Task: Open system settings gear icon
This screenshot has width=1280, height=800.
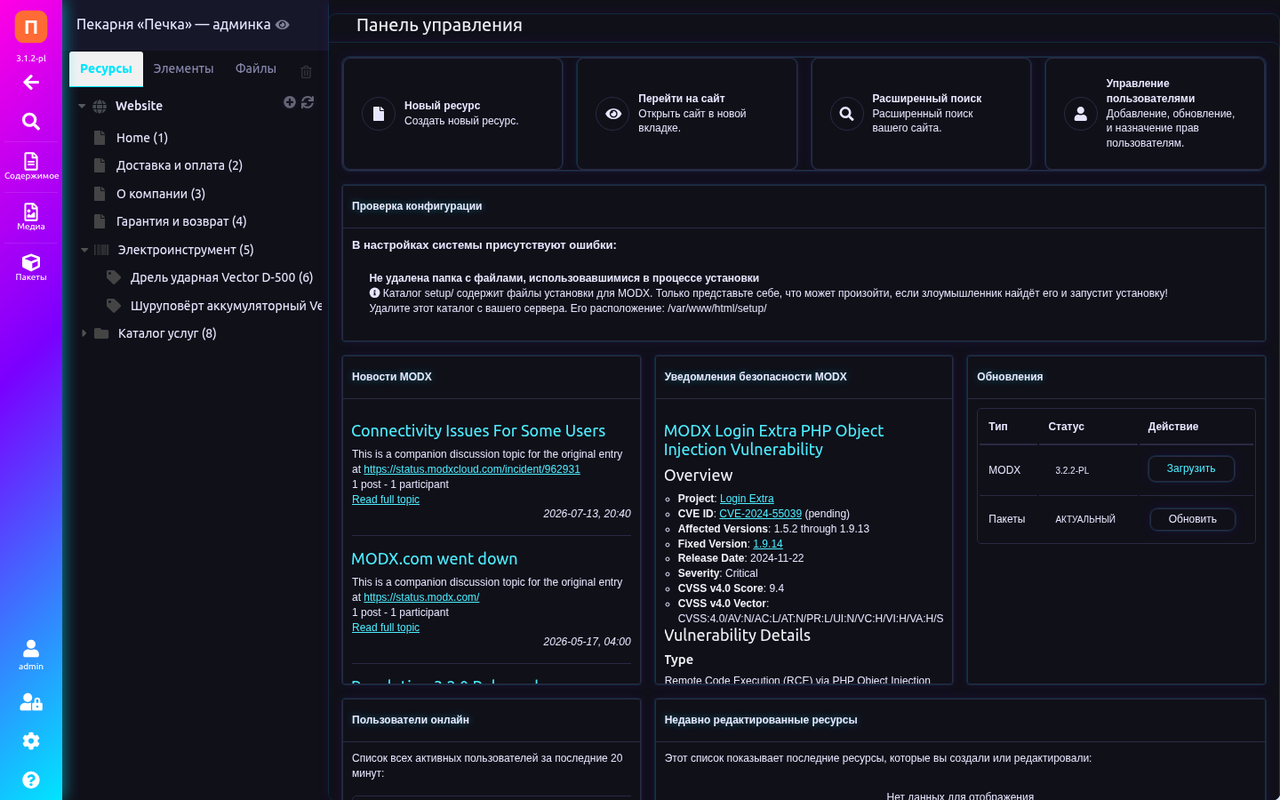Action: [31, 741]
